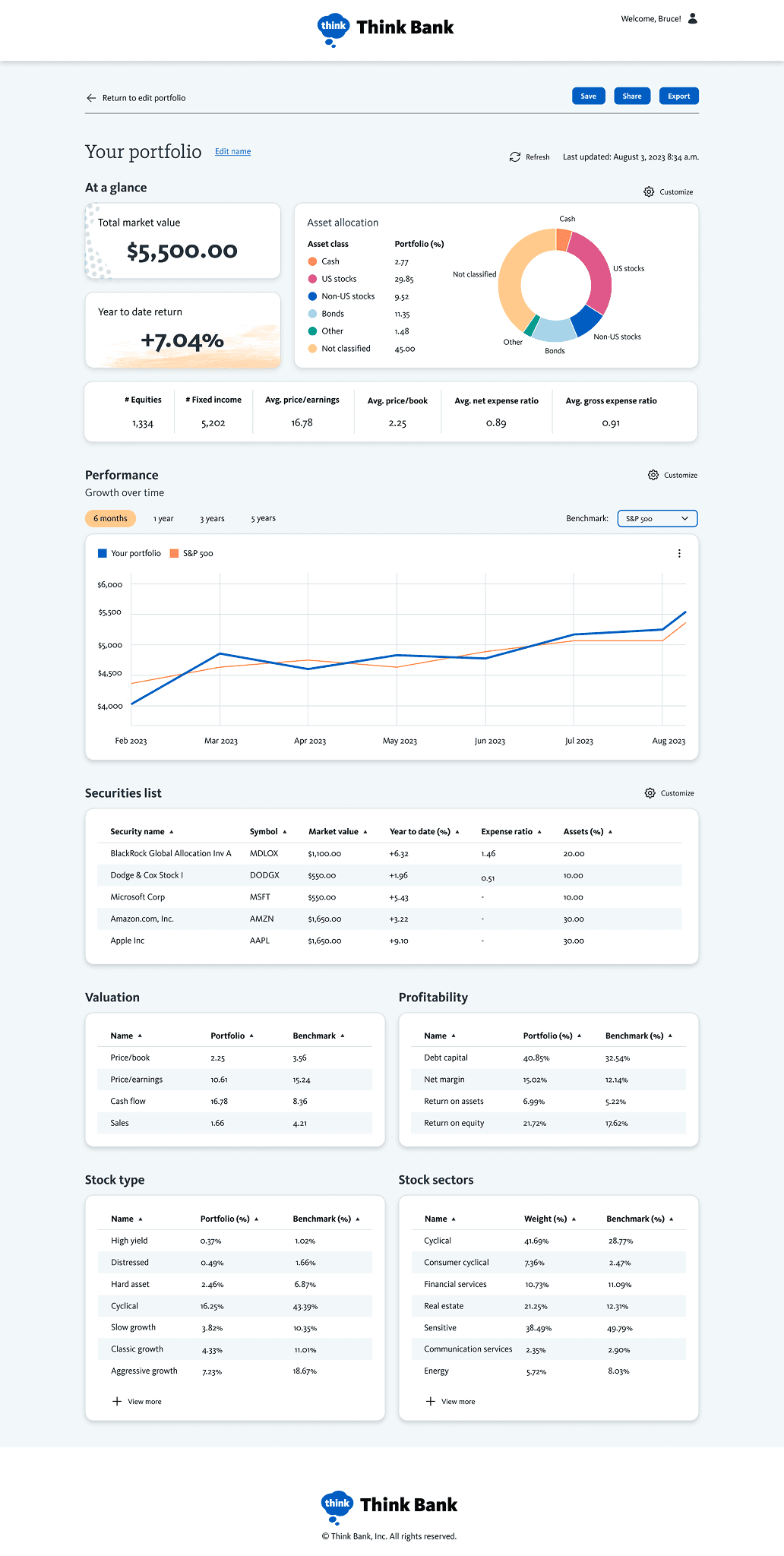Click the BlackRock Global Allocation Inv A row
Screen dimensions: 784x1556
[390, 853]
